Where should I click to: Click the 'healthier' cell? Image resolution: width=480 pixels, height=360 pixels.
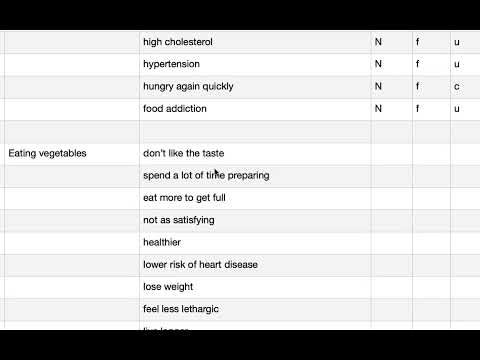coord(255,243)
